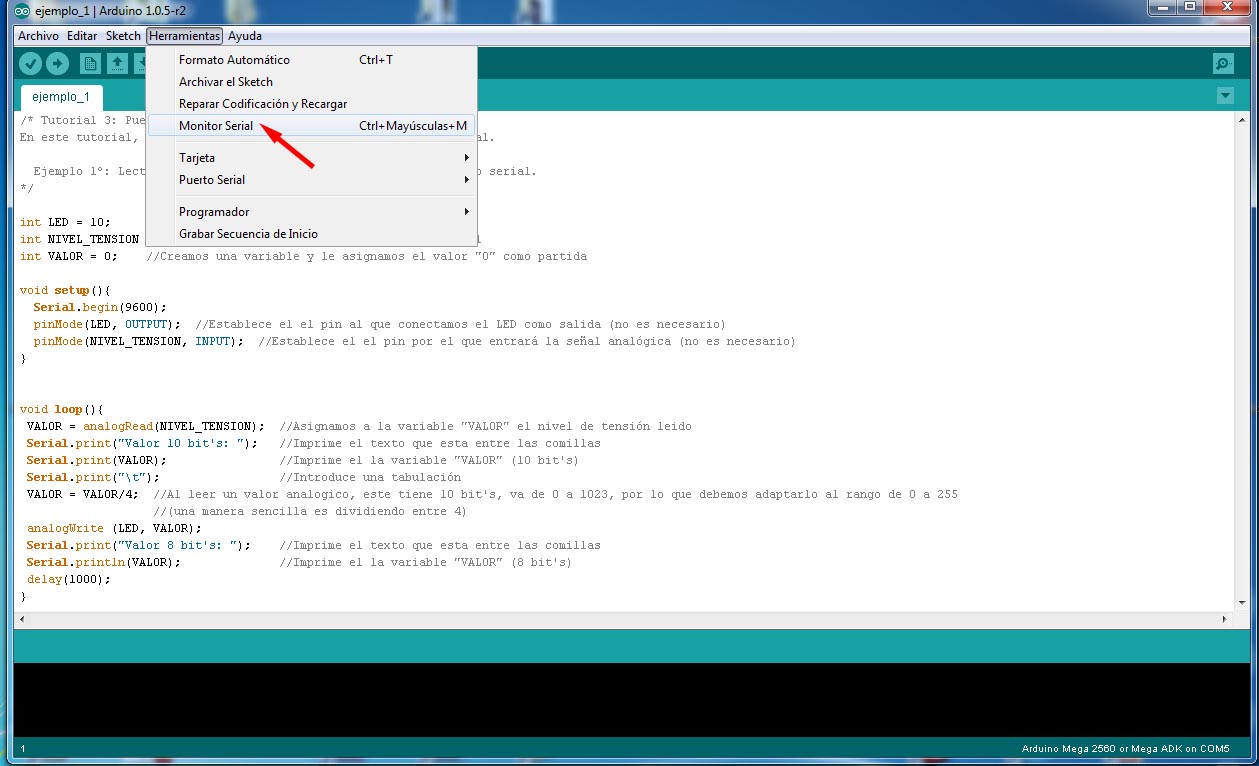The width and height of the screenshot is (1259, 766).
Task: Maximize the Arduino window
Action: pyautogui.click(x=1189, y=7)
